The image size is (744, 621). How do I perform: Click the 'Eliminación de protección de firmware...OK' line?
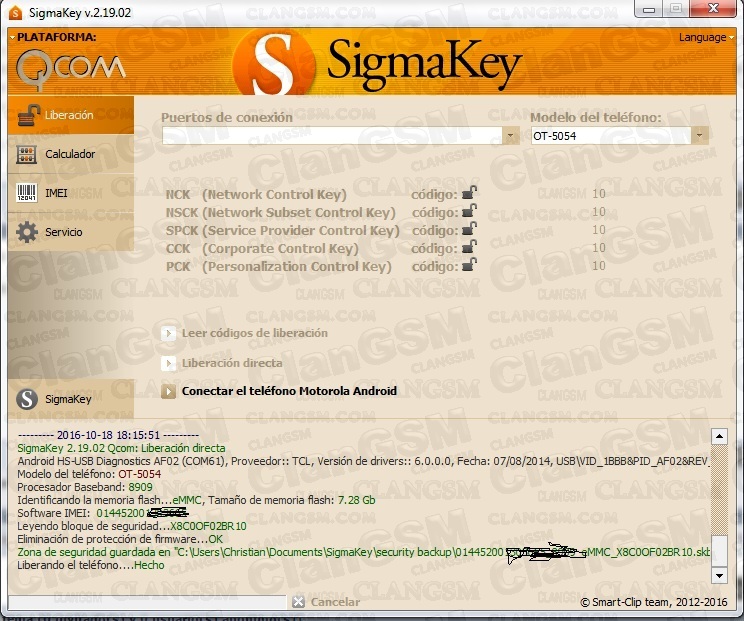tap(120, 539)
